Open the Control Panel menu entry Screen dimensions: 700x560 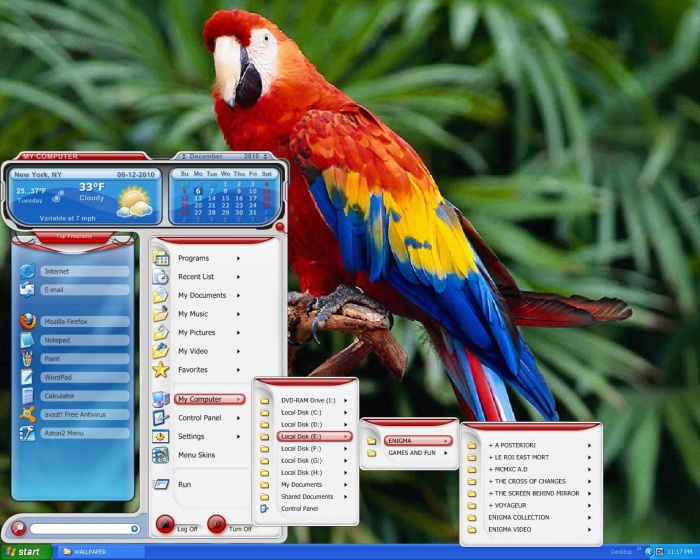[x=209, y=418]
